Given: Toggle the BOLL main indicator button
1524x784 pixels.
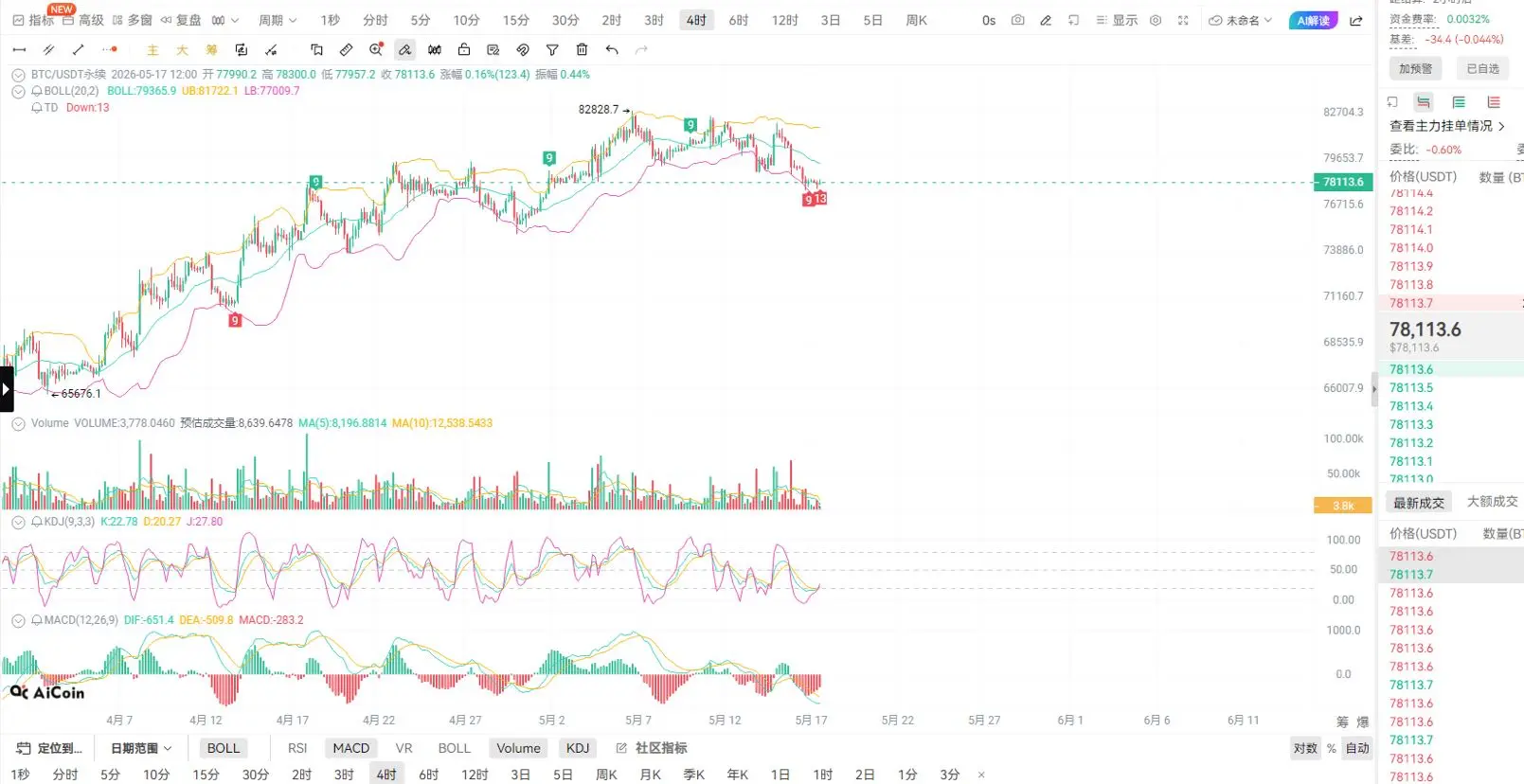Looking at the screenshot, I should (224, 748).
